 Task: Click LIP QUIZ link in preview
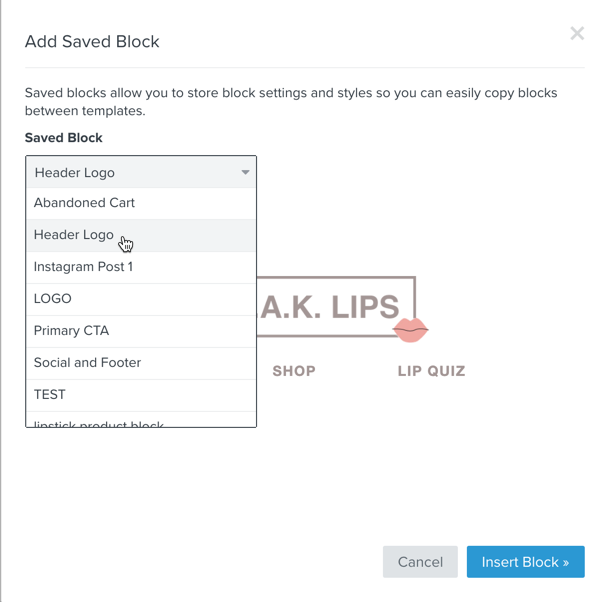[431, 371]
